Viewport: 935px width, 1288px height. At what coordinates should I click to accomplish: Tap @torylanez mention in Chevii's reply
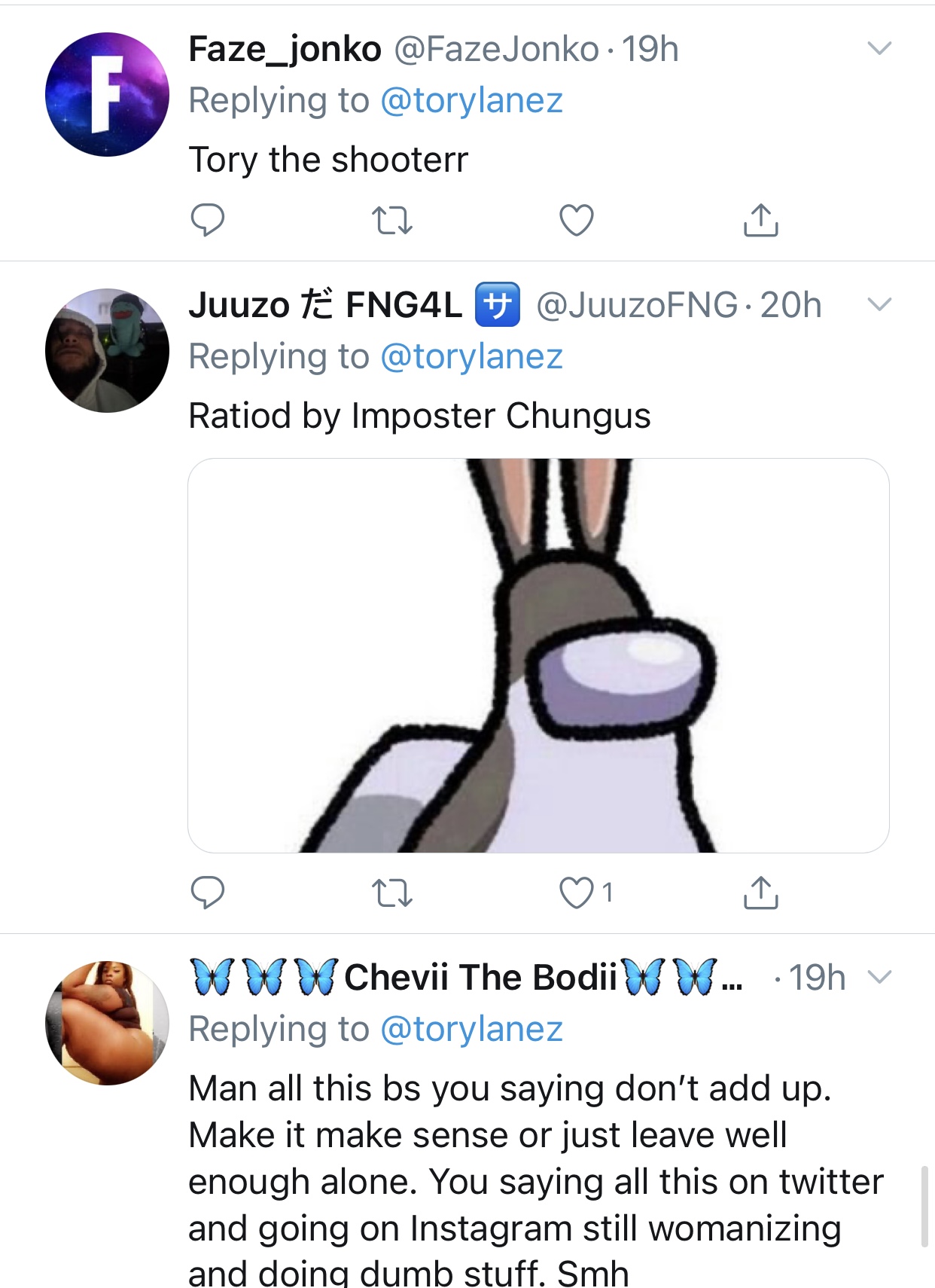coord(472,1030)
